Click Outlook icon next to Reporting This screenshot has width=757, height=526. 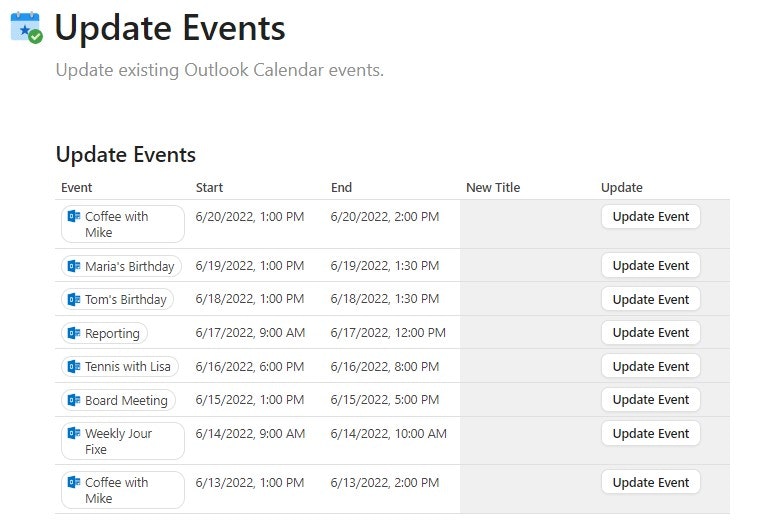click(x=74, y=333)
